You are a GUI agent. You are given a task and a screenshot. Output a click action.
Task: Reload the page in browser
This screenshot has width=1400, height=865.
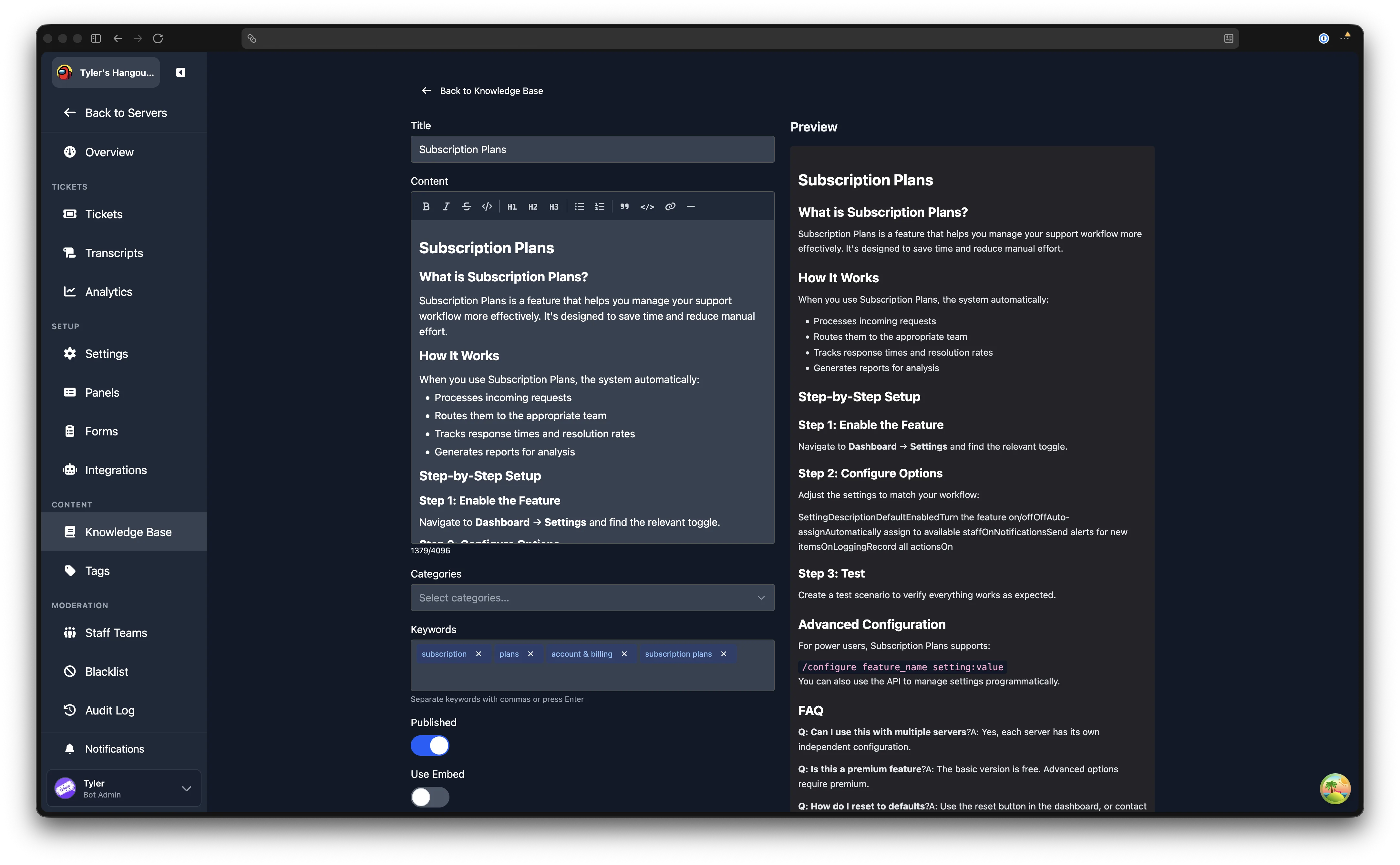pyautogui.click(x=158, y=38)
